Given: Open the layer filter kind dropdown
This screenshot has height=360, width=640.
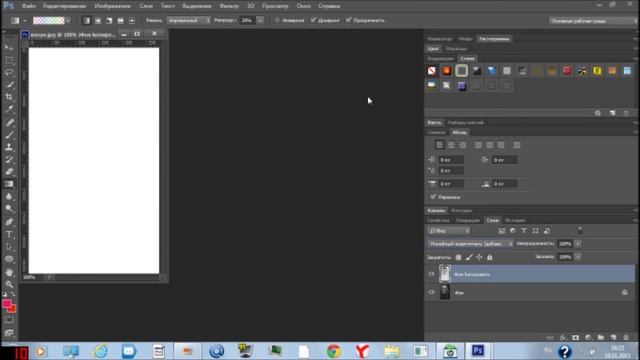Looking at the screenshot, I should pyautogui.click(x=449, y=231).
